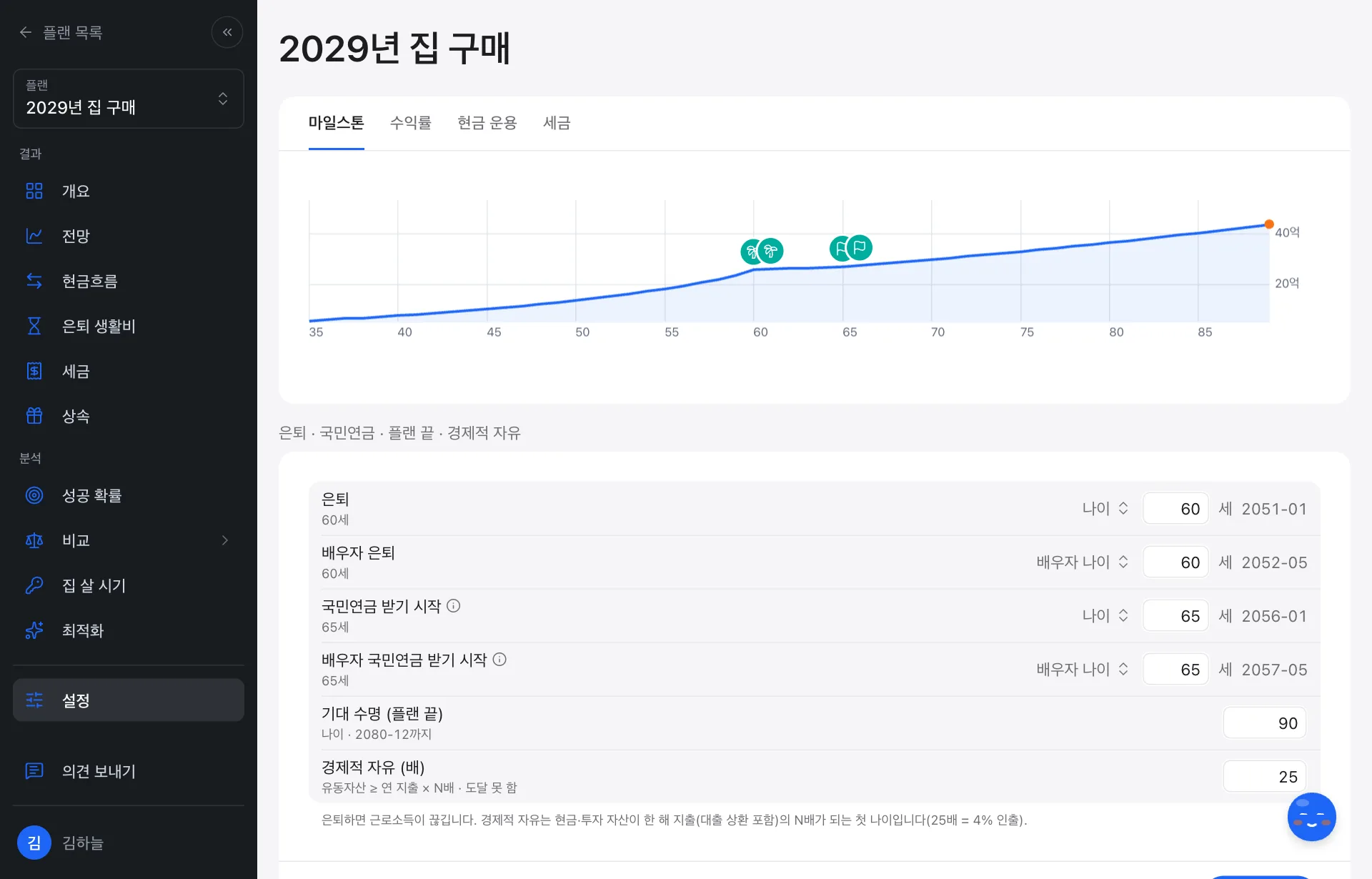Click the 은퇴 age field showing 60

tap(1175, 509)
